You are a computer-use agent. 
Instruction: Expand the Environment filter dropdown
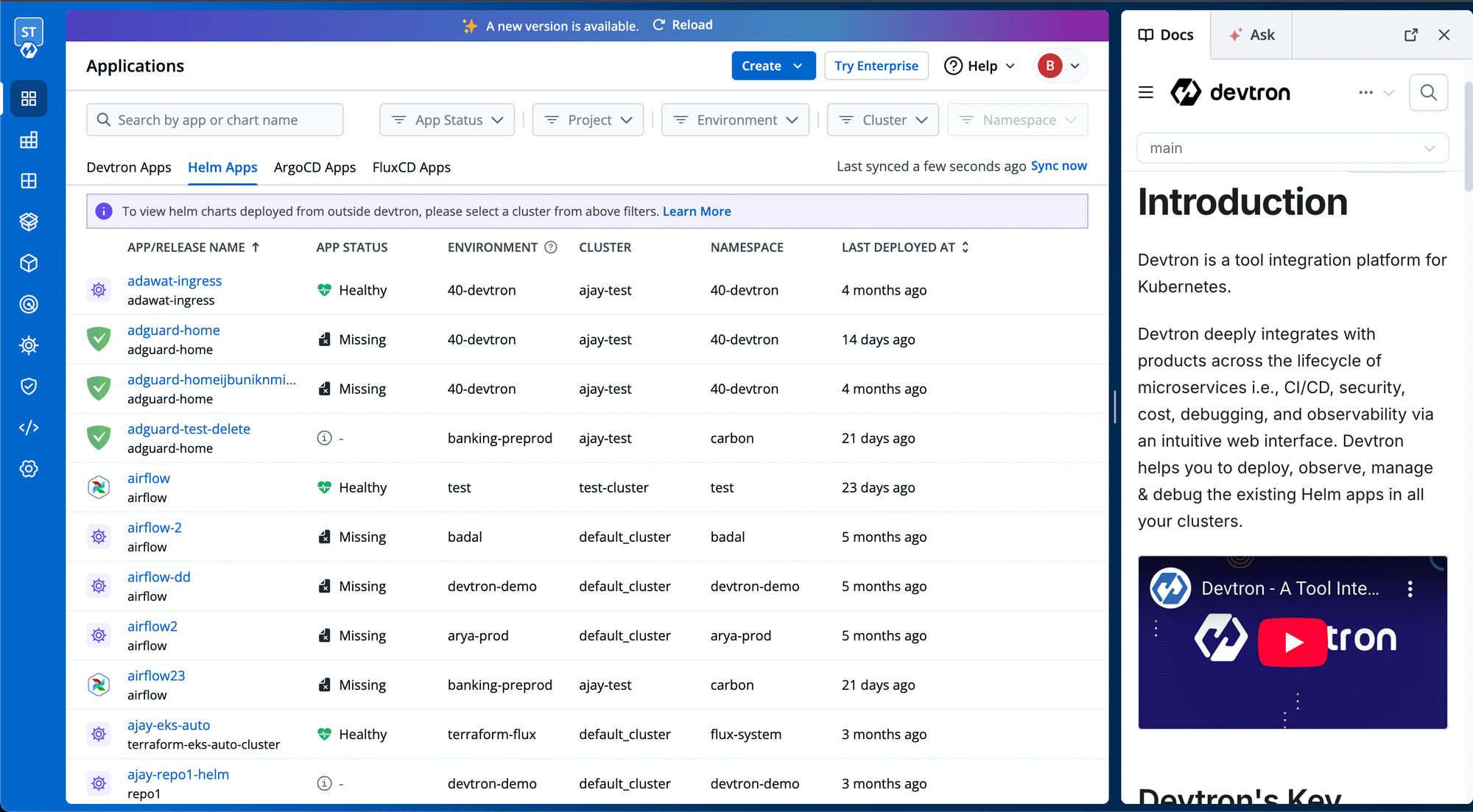(735, 120)
